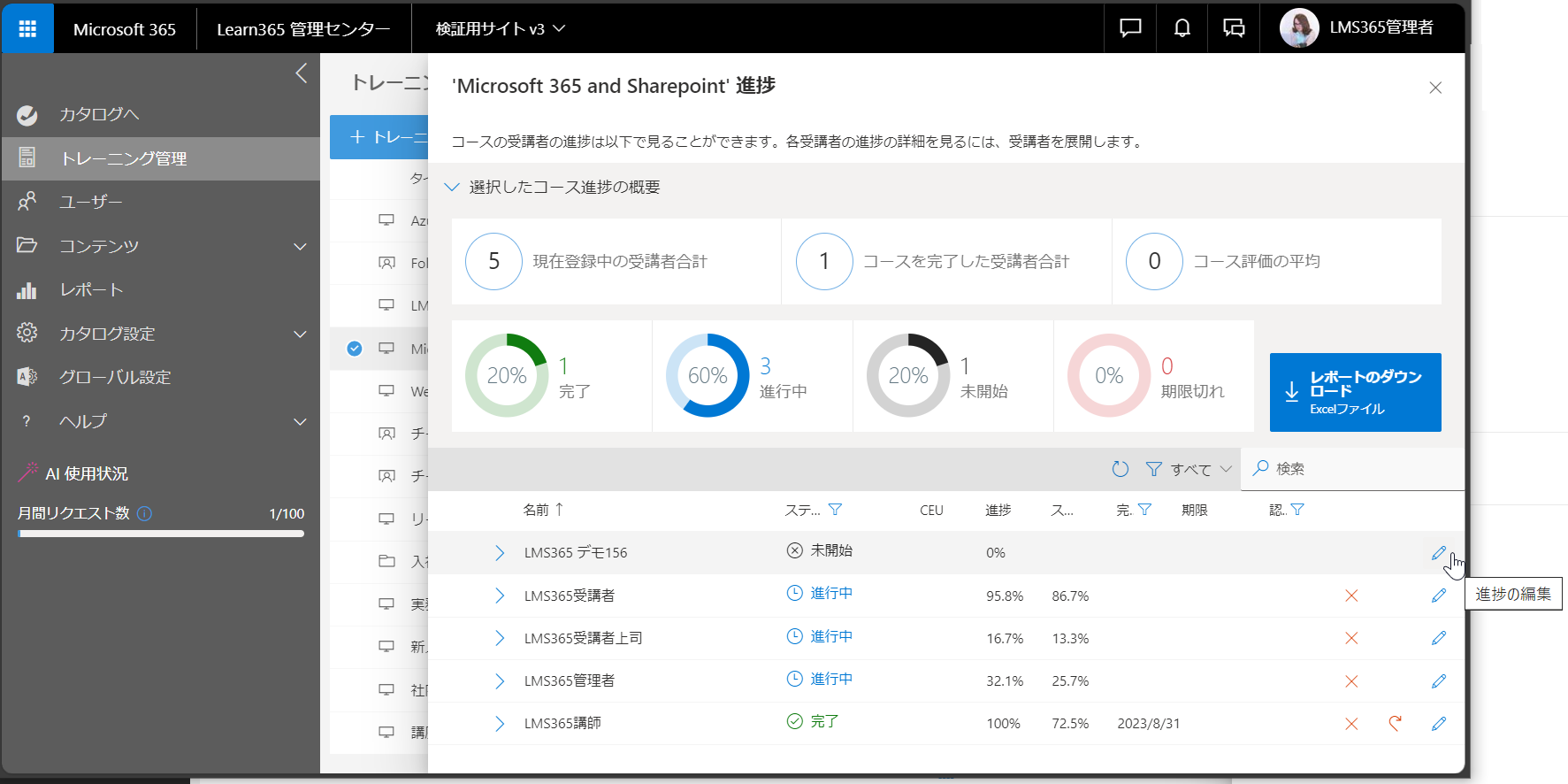Image resolution: width=1568 pixels, height=784 pixels.
Task: Click the 進行中 status of LMS365受講者
Action: click(820, 593)
